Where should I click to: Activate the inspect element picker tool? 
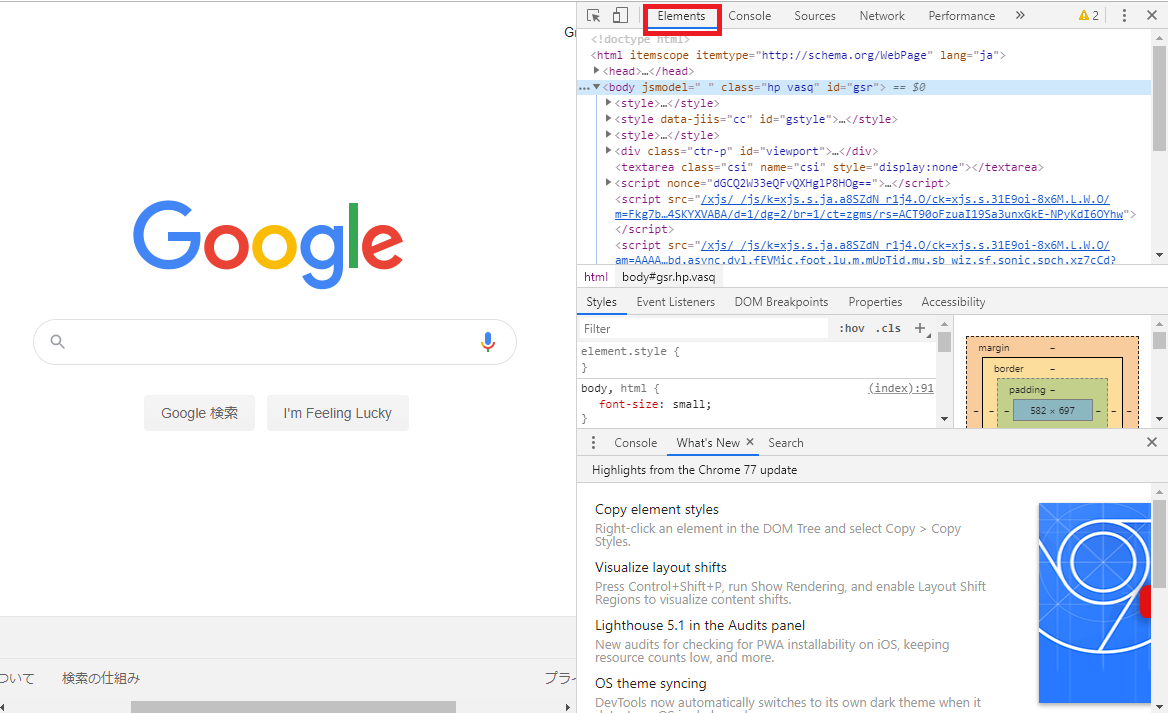pyautogui.click(x=594, y=16)
